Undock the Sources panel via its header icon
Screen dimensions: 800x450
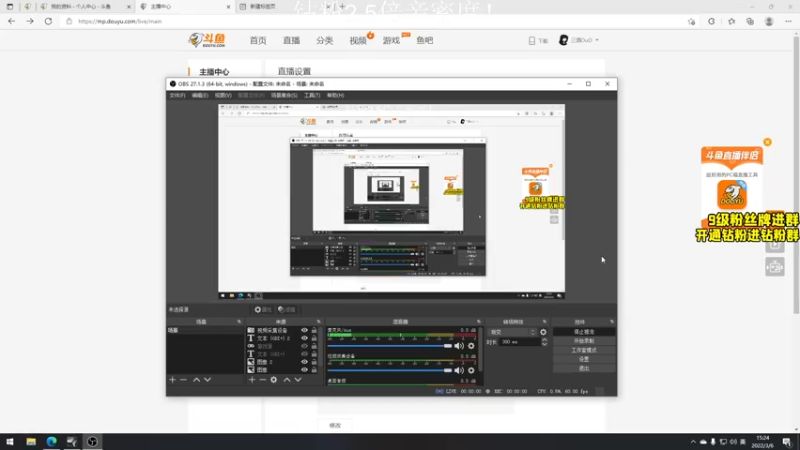click(x=319, y=322)
